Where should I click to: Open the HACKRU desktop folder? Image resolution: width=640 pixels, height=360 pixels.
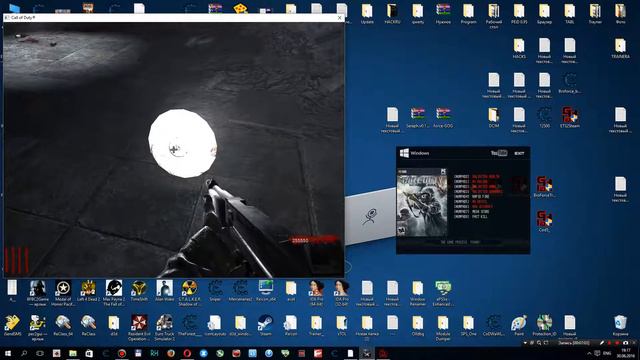pos(392,13)
